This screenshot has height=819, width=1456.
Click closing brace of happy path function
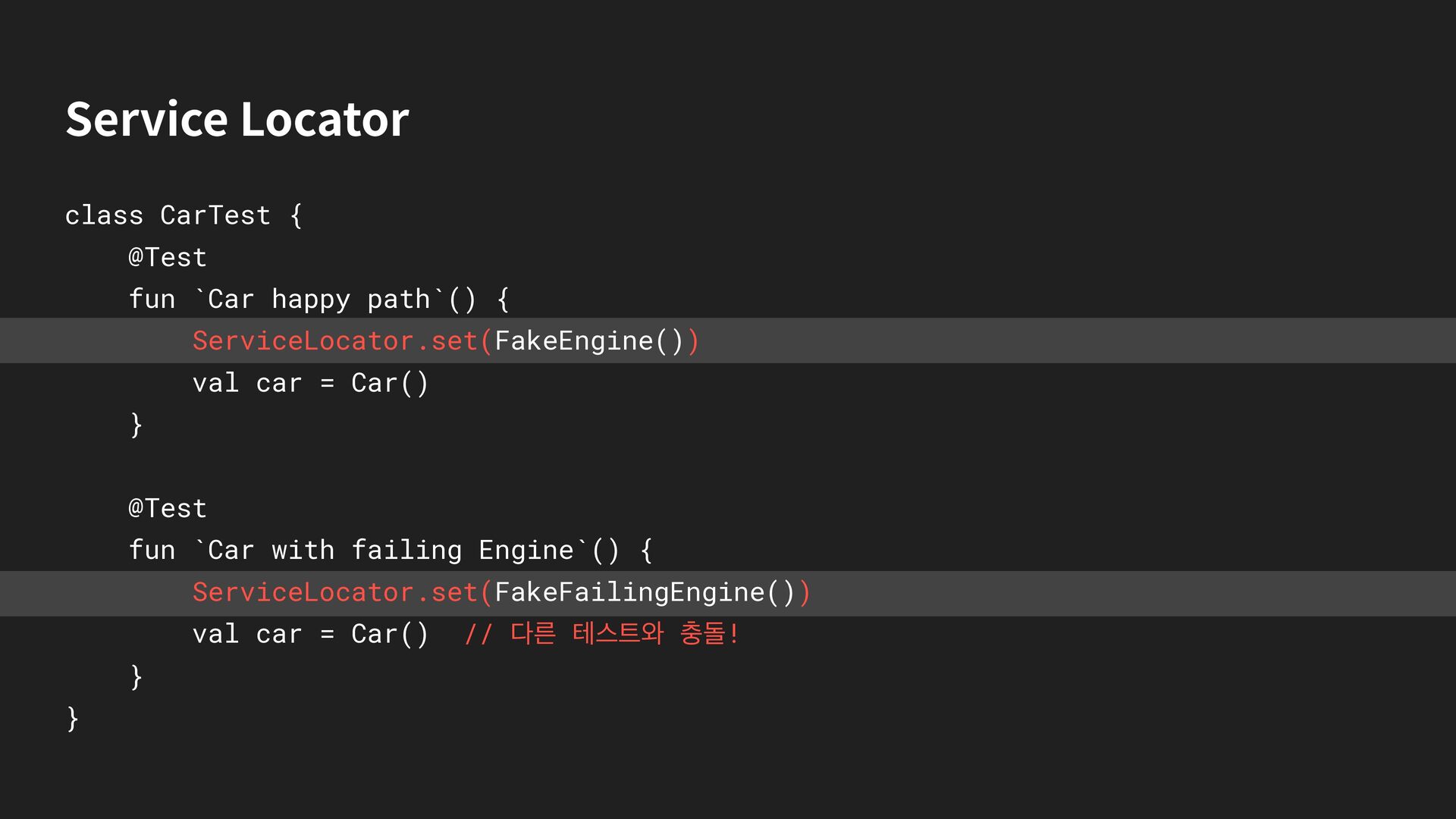(x=136, y=425)
